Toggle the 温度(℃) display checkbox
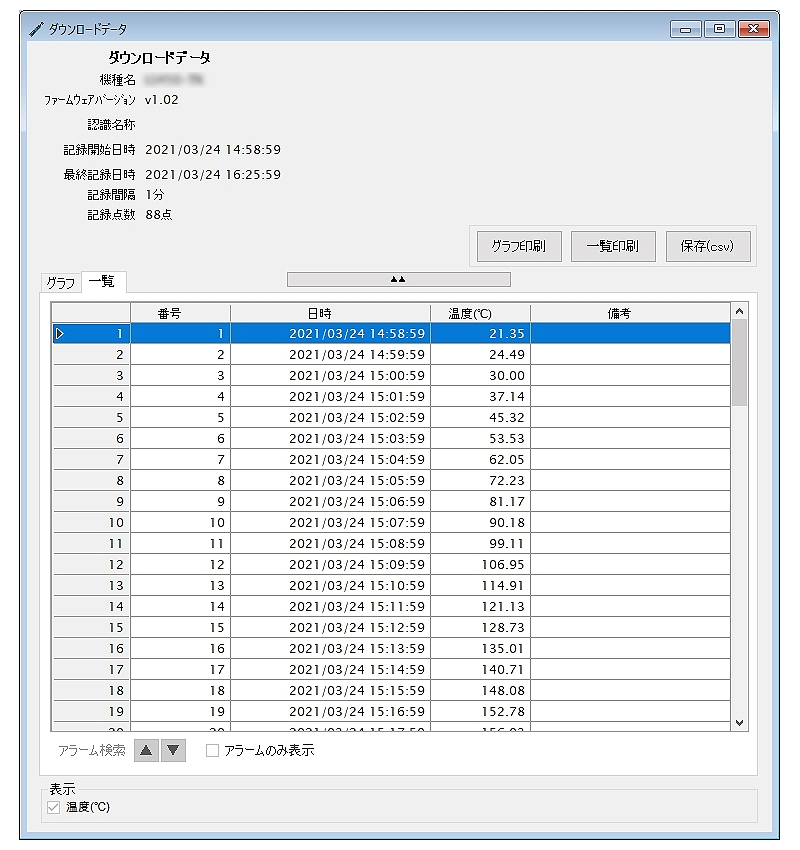Viewport: 800px width, 850px height. point(54,806)
